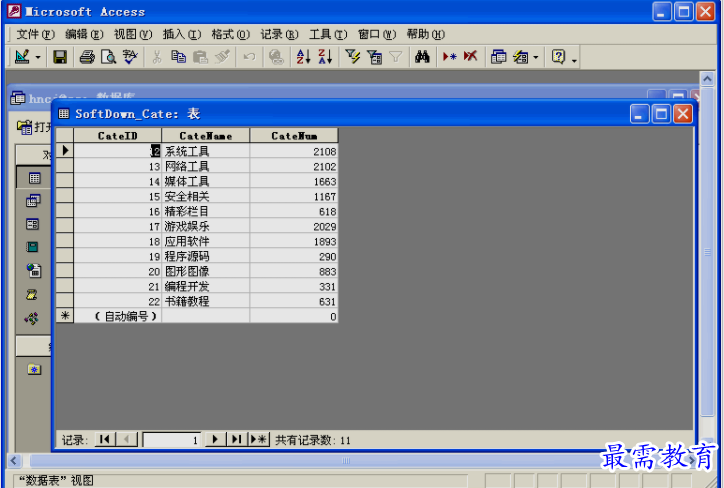This screenshot has height=488, width=724.
Task: Open the 文件(F) menu
Action: 36,34
